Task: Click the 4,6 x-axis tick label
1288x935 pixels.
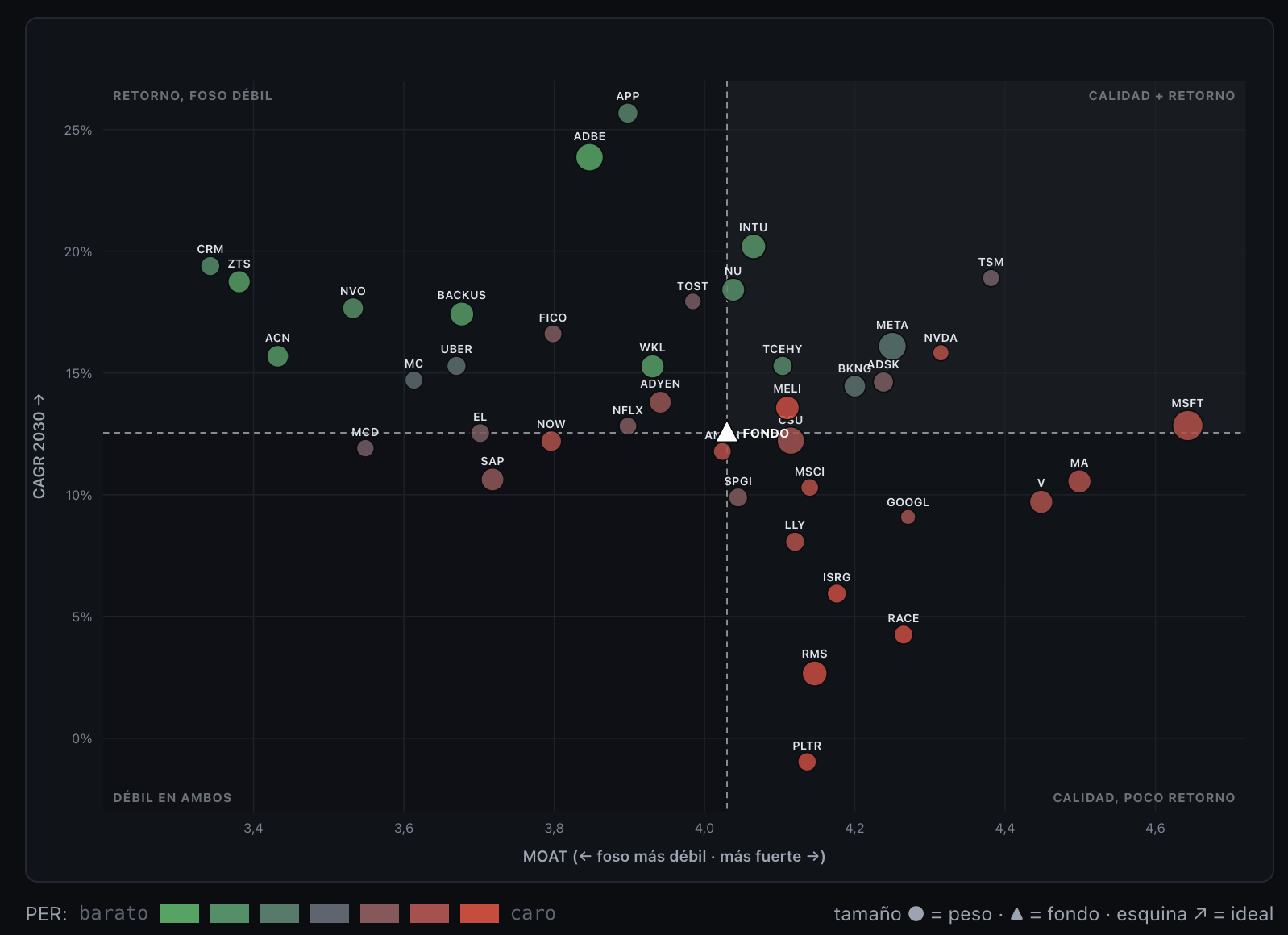Action: point(1155,828)
